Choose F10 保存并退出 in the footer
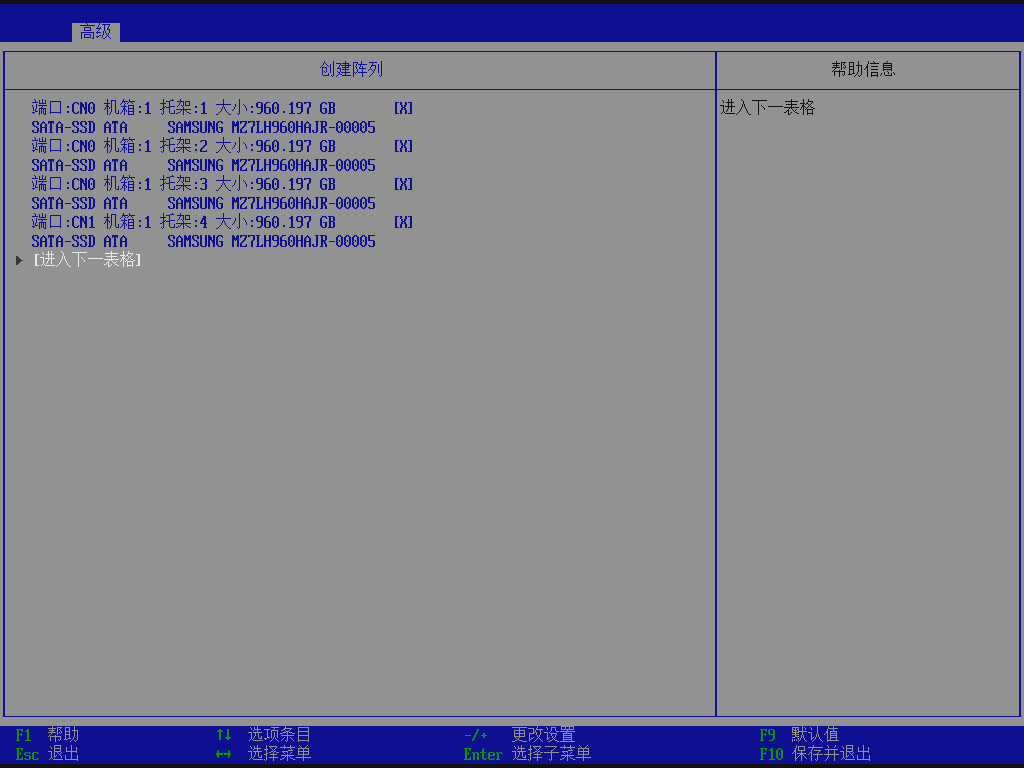The image size is (1024, 768). click(814, 754)
